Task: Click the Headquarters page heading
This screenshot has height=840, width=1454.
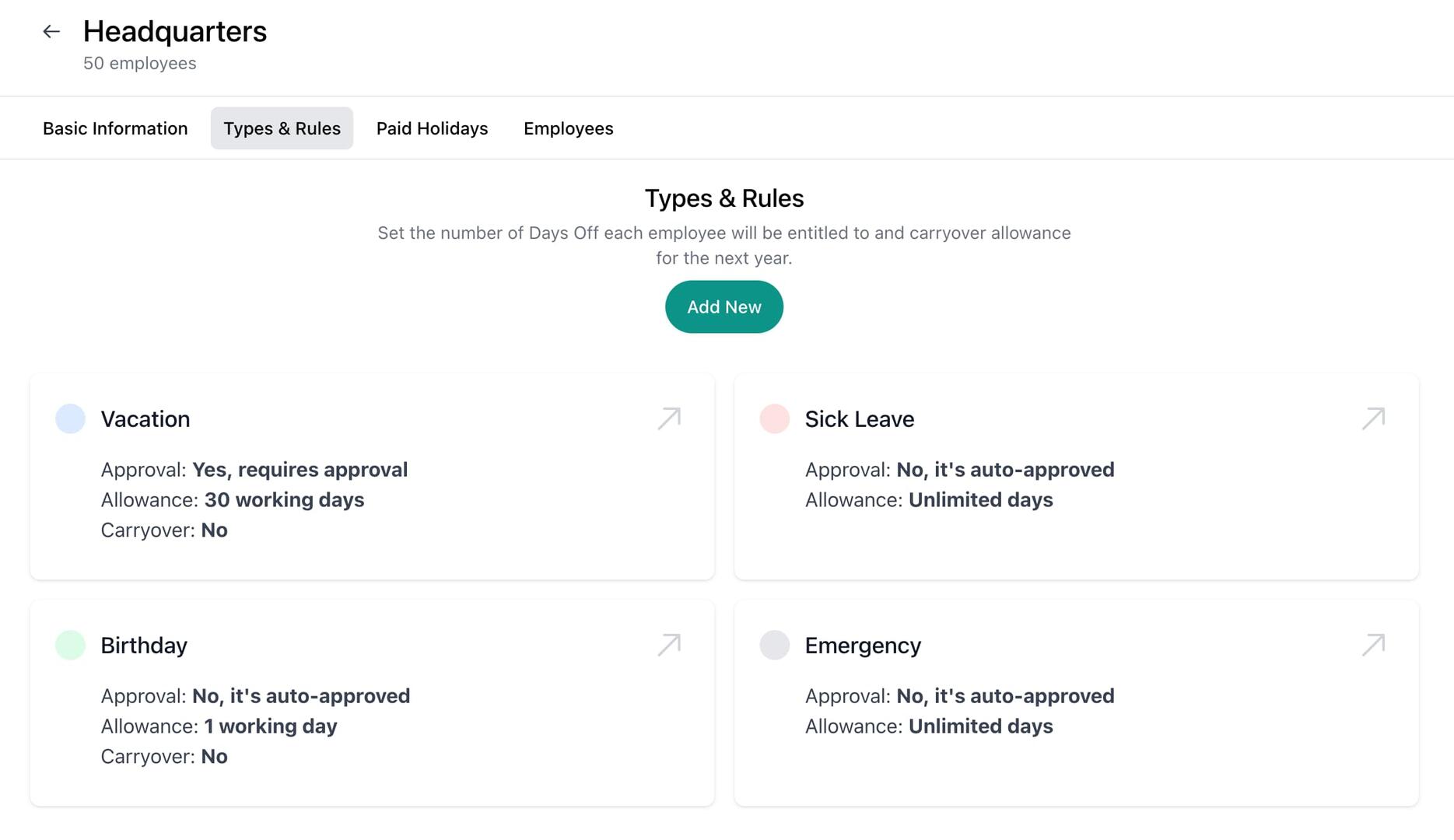Action: pos(174,32)
